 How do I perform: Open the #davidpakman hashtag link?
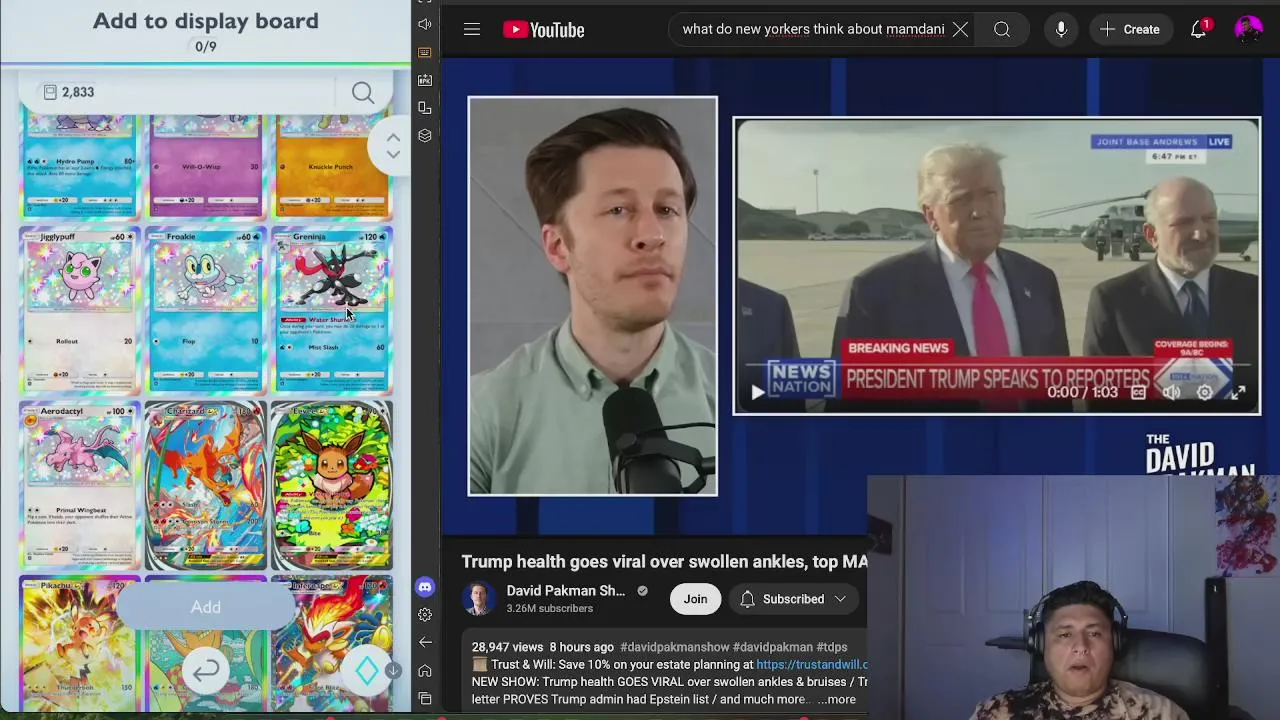point(773,647)
